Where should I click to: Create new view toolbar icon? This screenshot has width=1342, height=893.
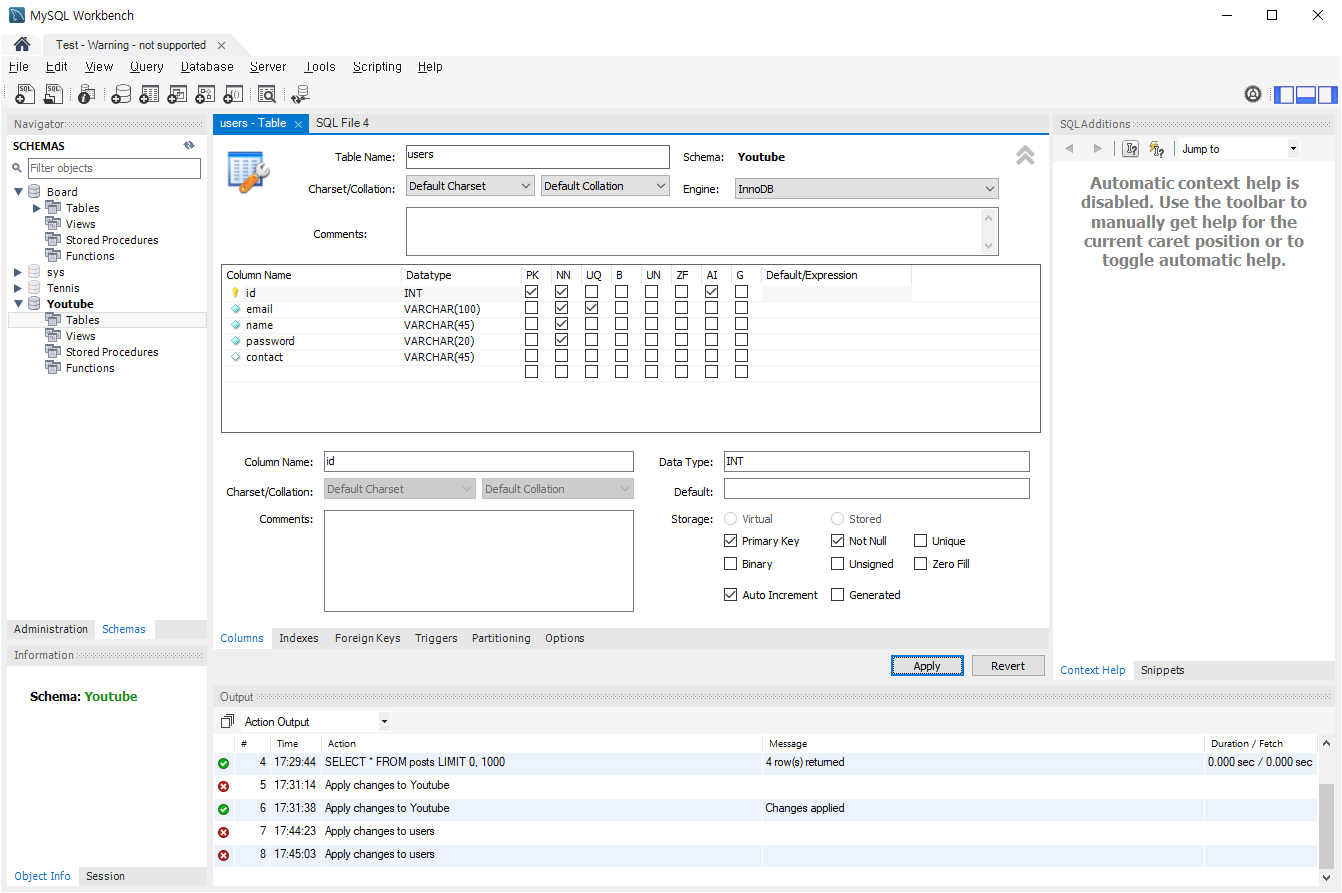tap(177, 94)
